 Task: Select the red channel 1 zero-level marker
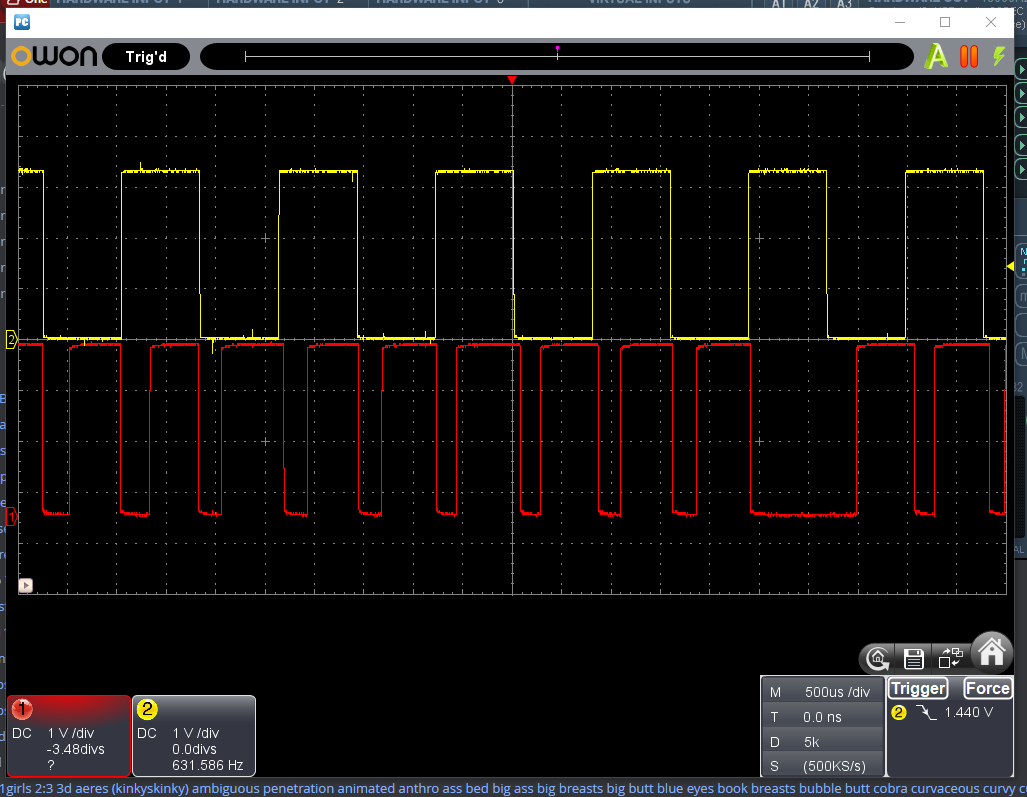pyautogui.click(x=11, y=517)
